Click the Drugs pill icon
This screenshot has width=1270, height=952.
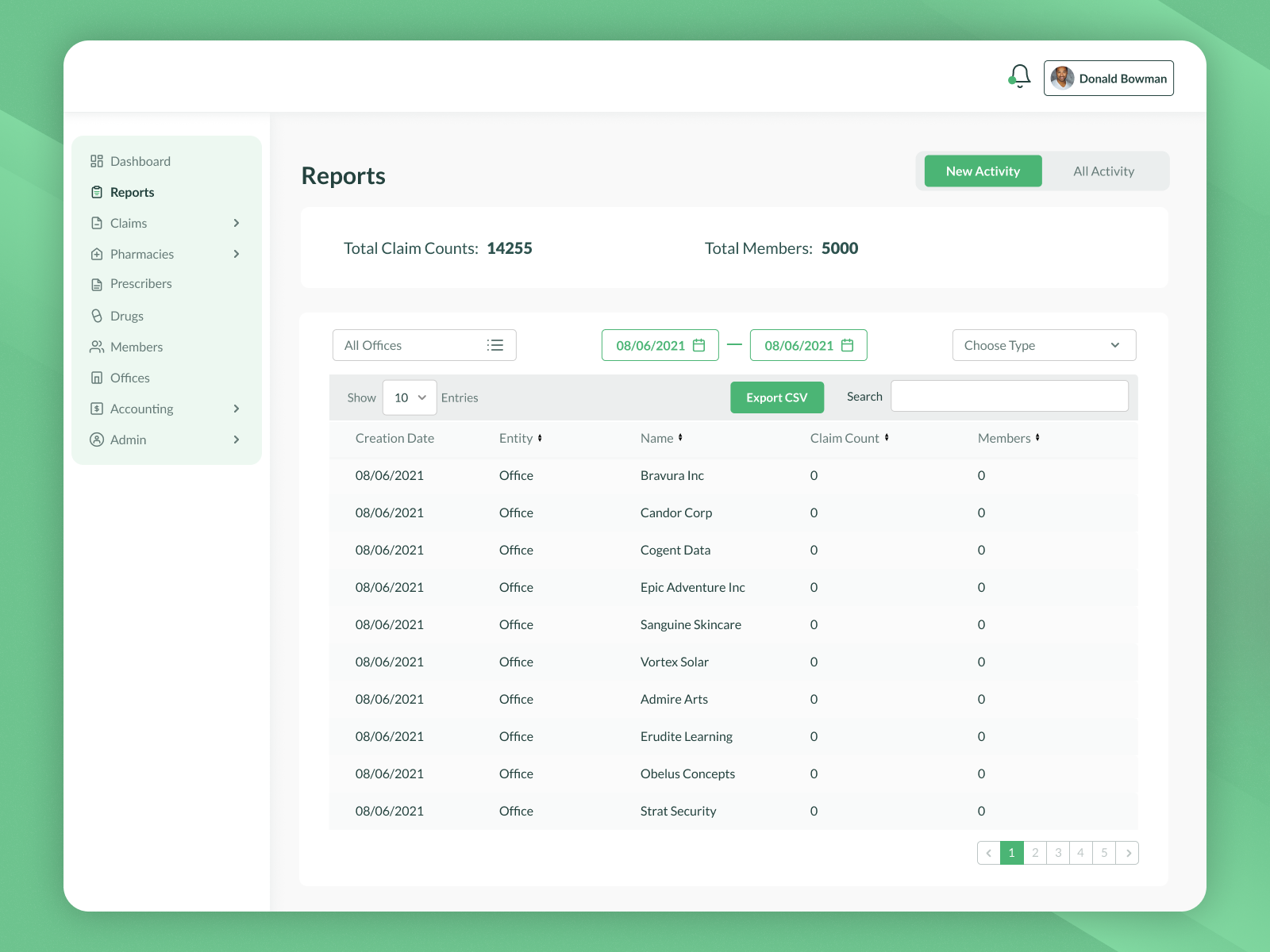click(x=97, y=316)
